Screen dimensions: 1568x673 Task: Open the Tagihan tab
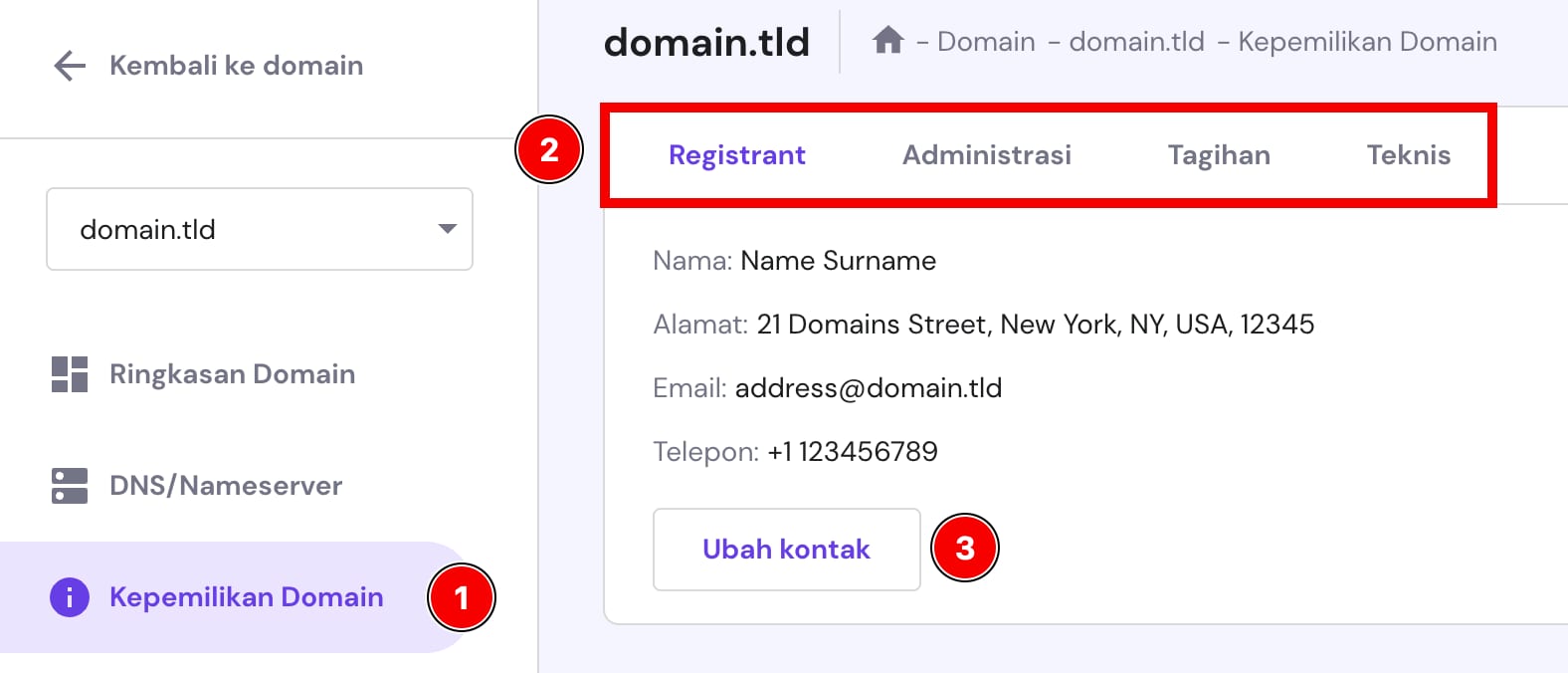pyautogui.click(x=1219, y=155)
